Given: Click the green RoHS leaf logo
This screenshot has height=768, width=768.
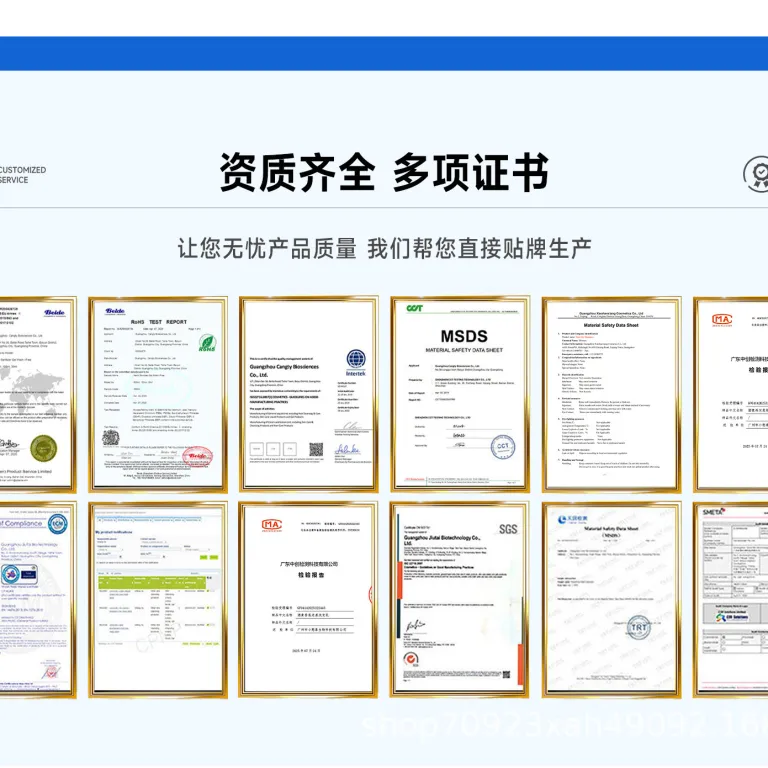Looking at the screenshot, I should pyautogui.click(x=207, y=342).
